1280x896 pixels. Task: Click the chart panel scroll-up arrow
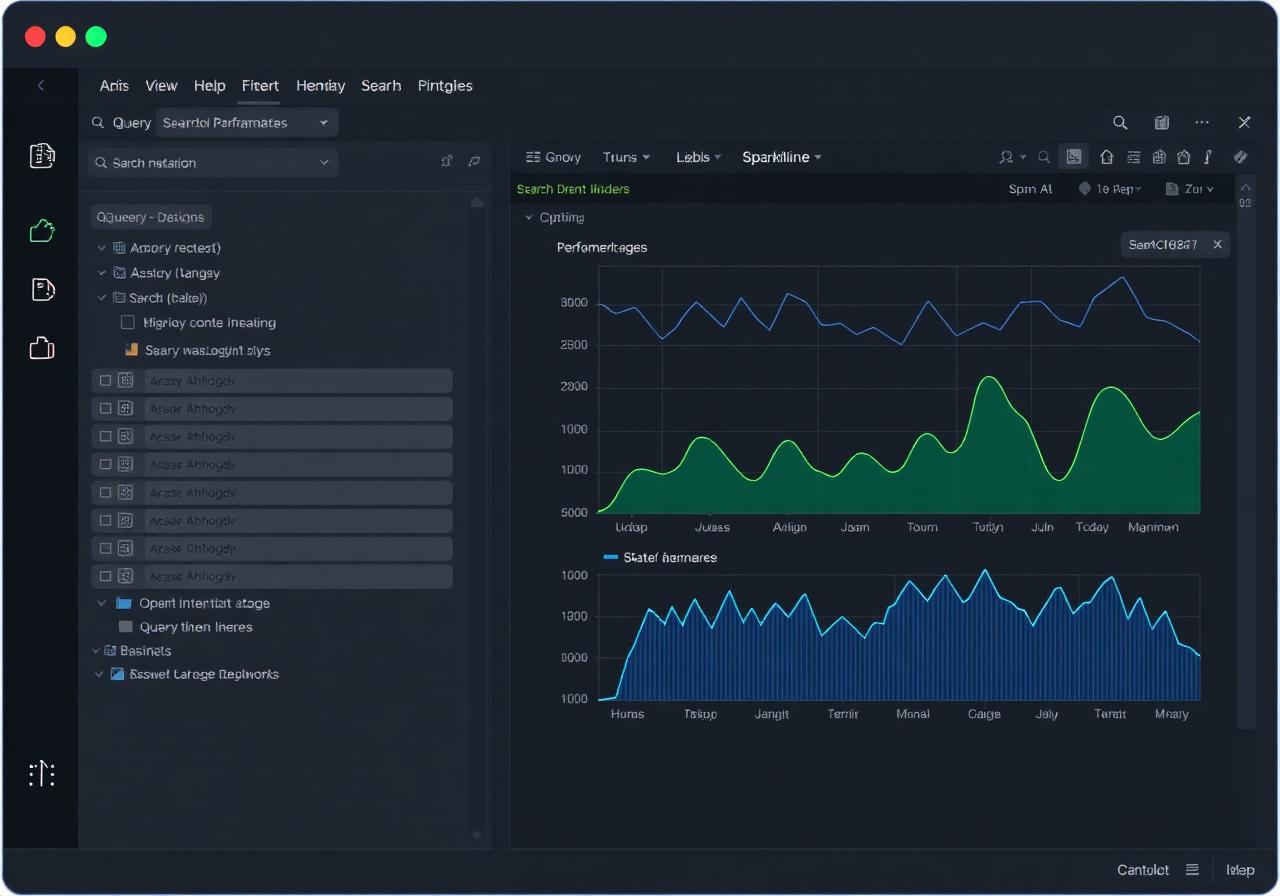pyautogui.click(x=1245, y=186)
